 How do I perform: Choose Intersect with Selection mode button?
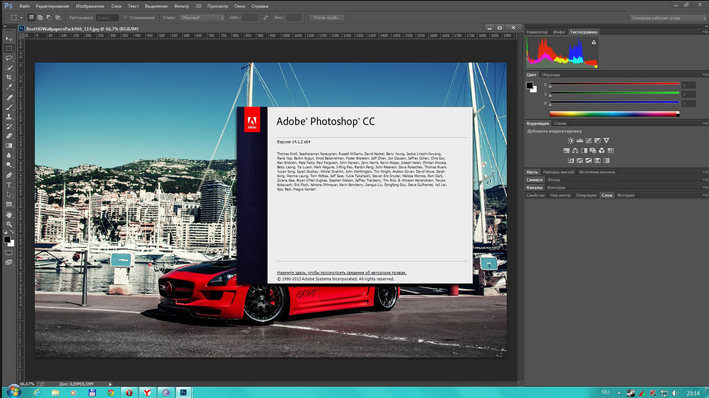pyautogui.click(x=58, y=18)
